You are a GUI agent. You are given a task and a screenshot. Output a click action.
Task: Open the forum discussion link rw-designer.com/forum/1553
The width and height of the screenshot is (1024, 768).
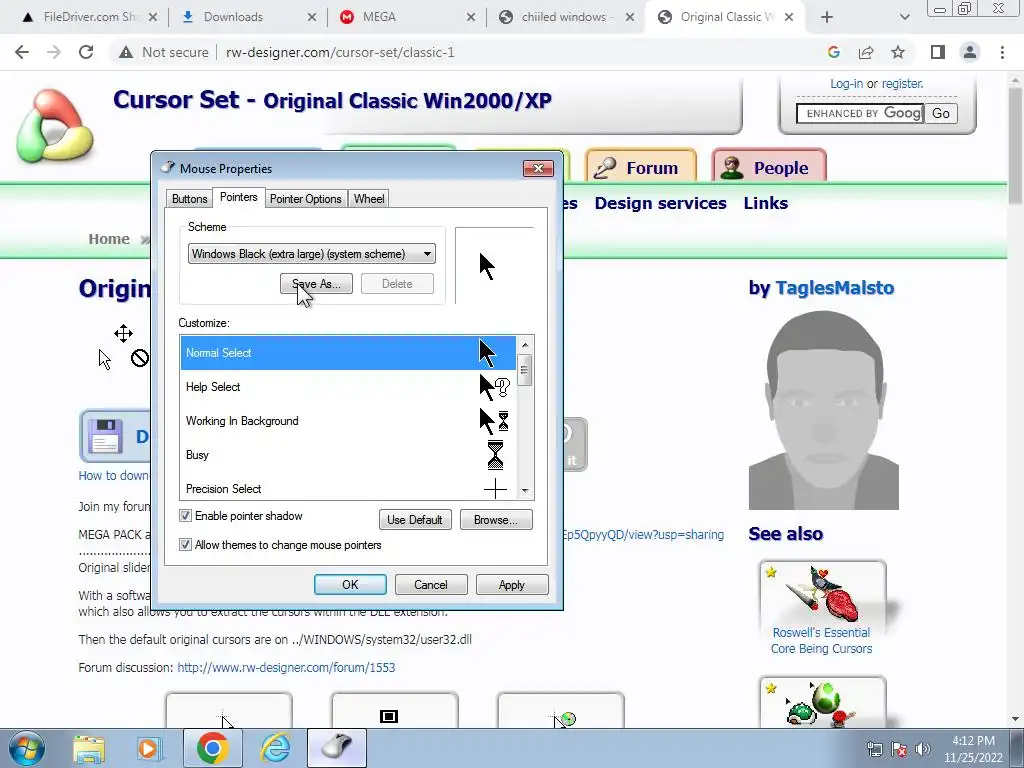tap(286, 667)
